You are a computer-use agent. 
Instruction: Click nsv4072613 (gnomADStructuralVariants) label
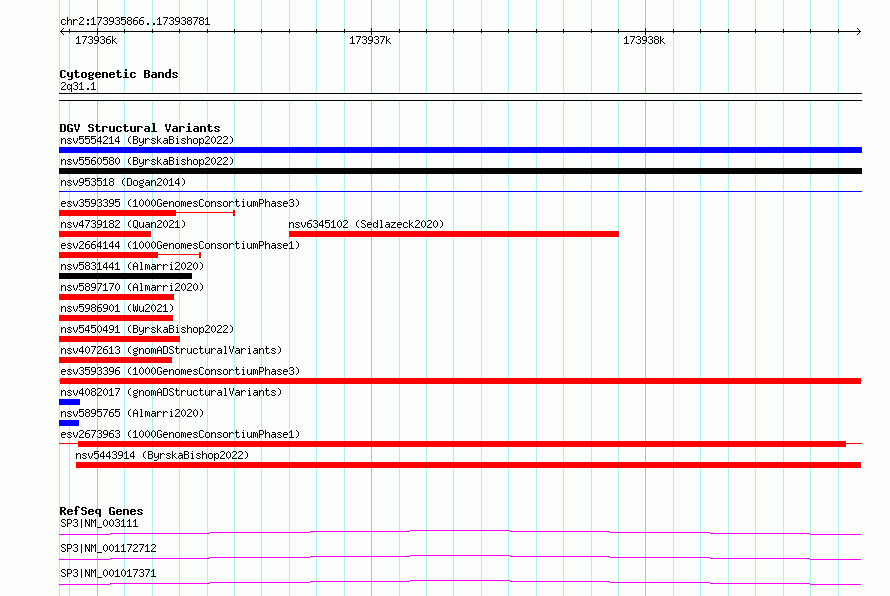pos(171,350)
